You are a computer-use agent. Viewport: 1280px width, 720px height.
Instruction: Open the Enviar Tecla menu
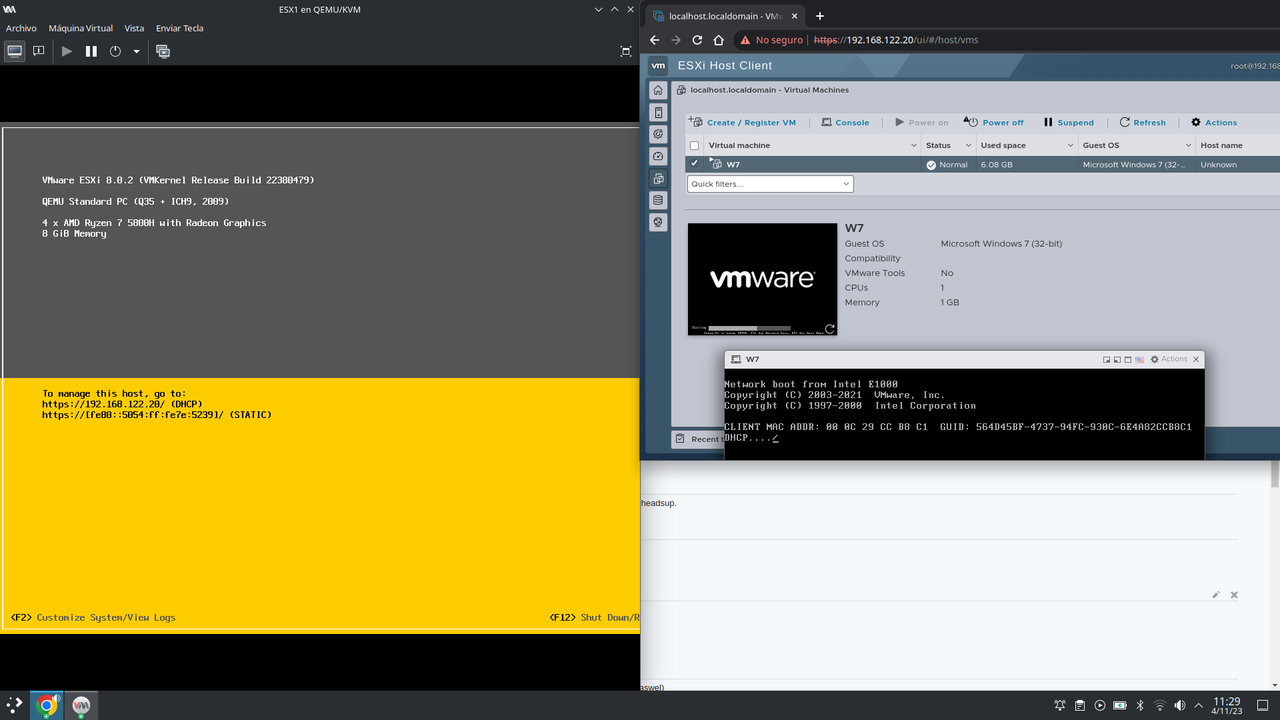click(x=179, y=28)
